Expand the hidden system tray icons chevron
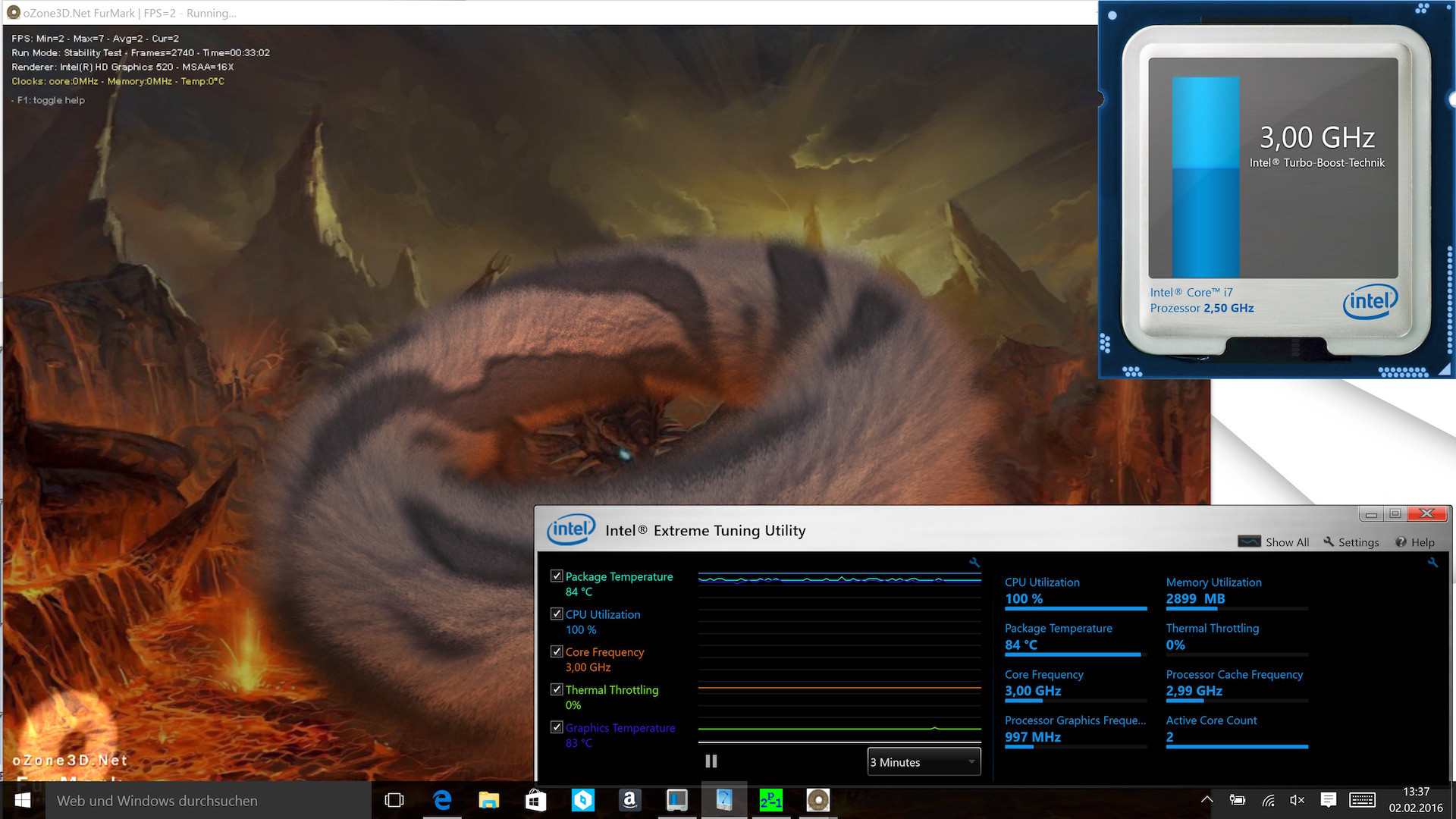 pyautogui.click(x=1207, y=800)
